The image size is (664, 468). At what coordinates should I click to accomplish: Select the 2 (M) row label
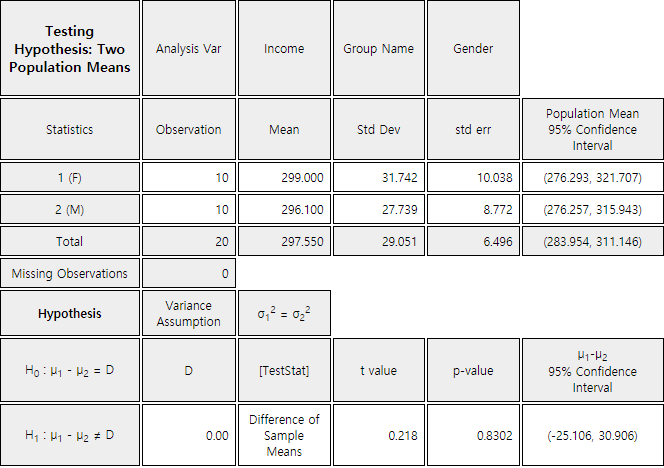70,210
